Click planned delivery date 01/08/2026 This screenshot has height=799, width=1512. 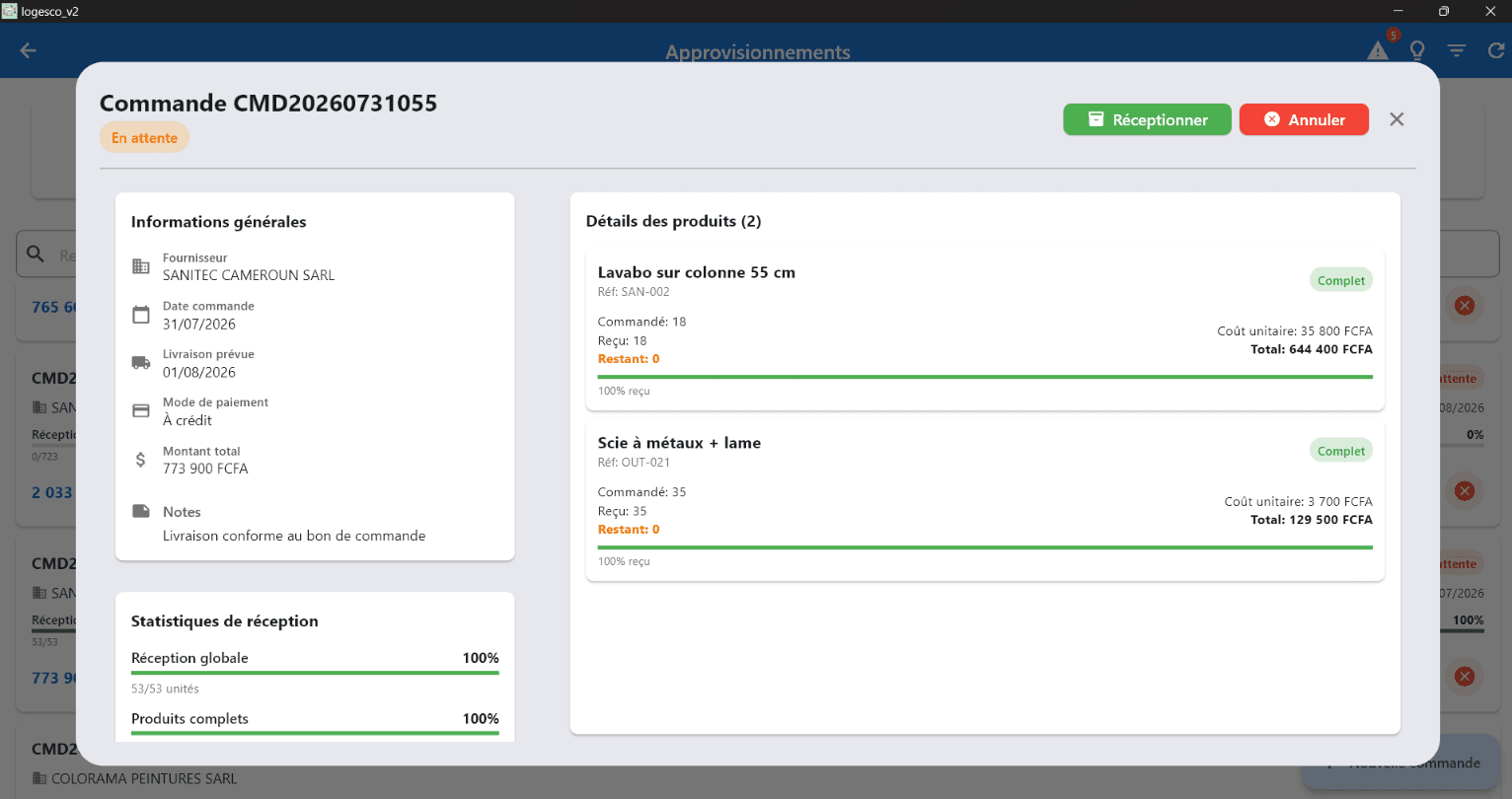(x=199, y=372)
